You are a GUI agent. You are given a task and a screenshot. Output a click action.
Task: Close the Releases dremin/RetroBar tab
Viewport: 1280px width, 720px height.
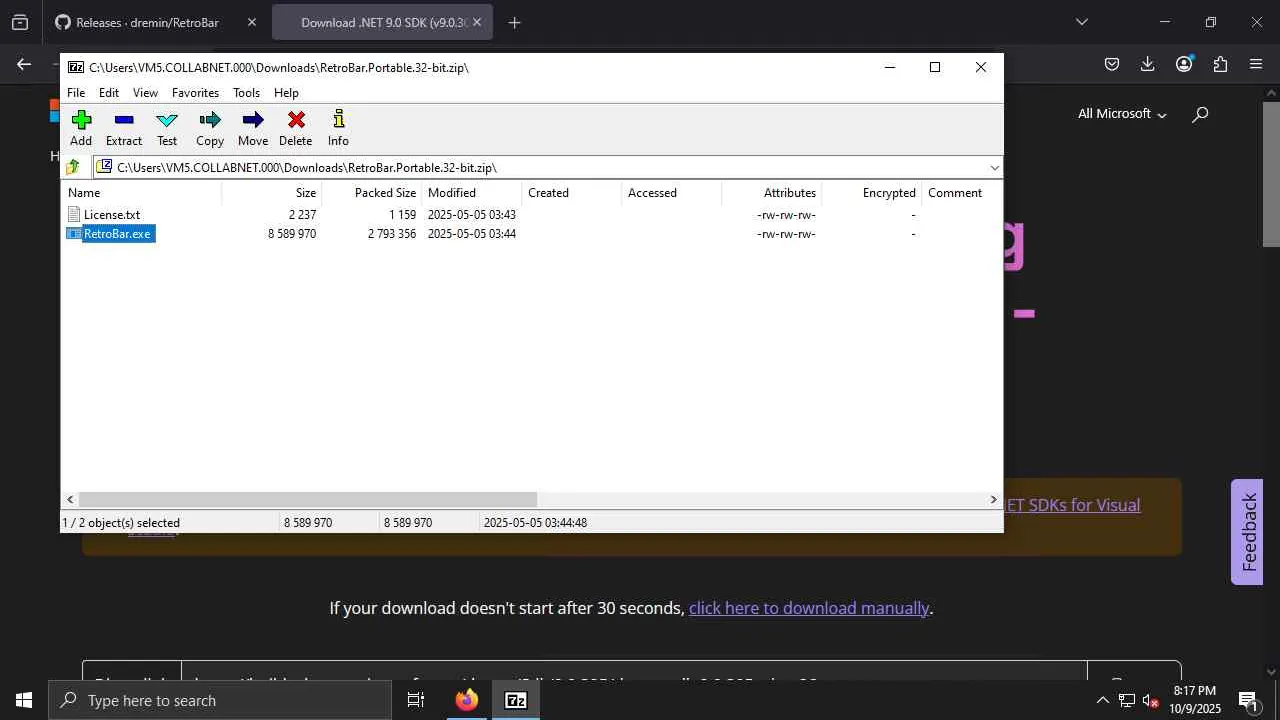(x=252, y=22)
